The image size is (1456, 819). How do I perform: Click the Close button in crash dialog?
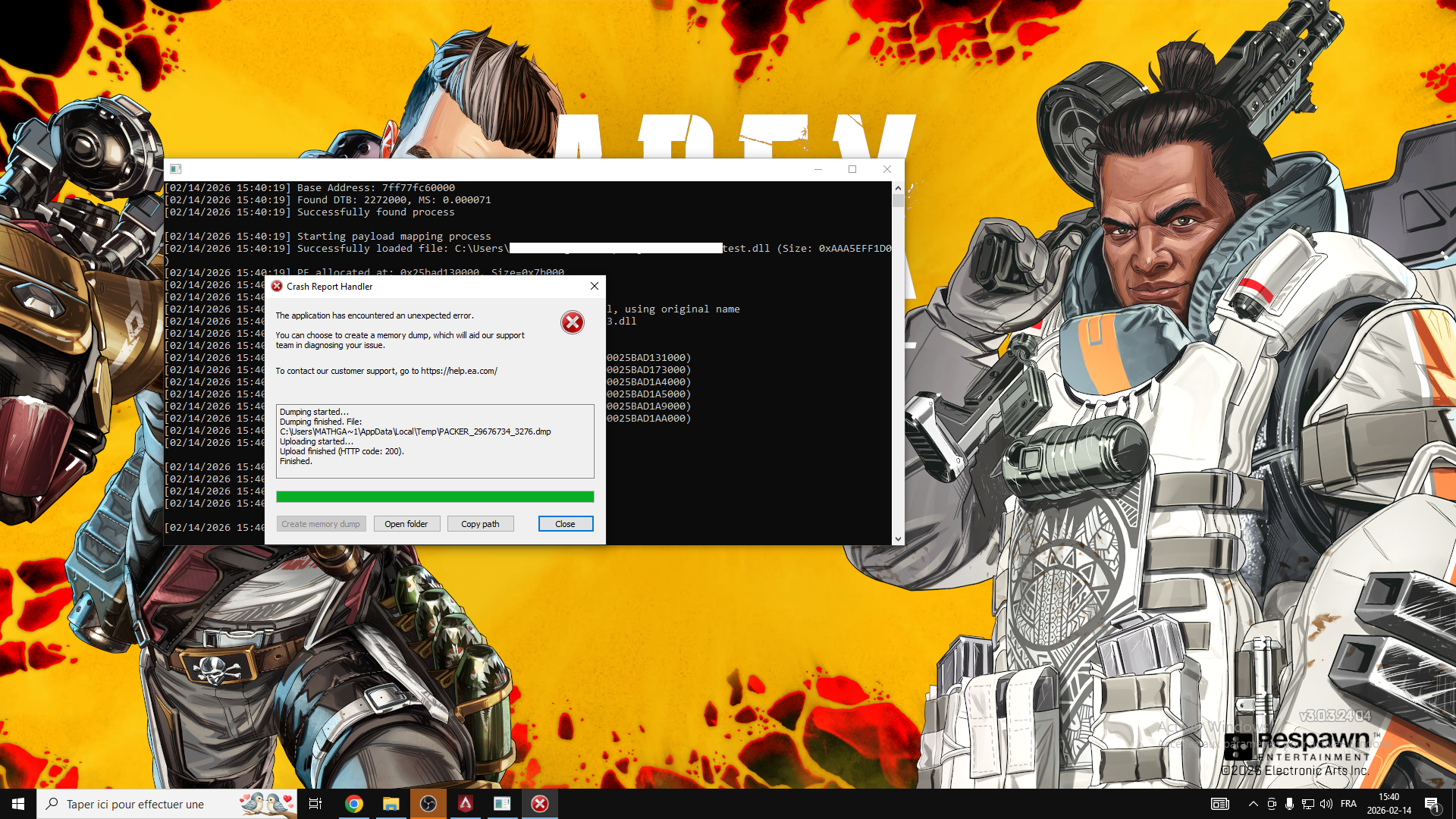(565, 524)
